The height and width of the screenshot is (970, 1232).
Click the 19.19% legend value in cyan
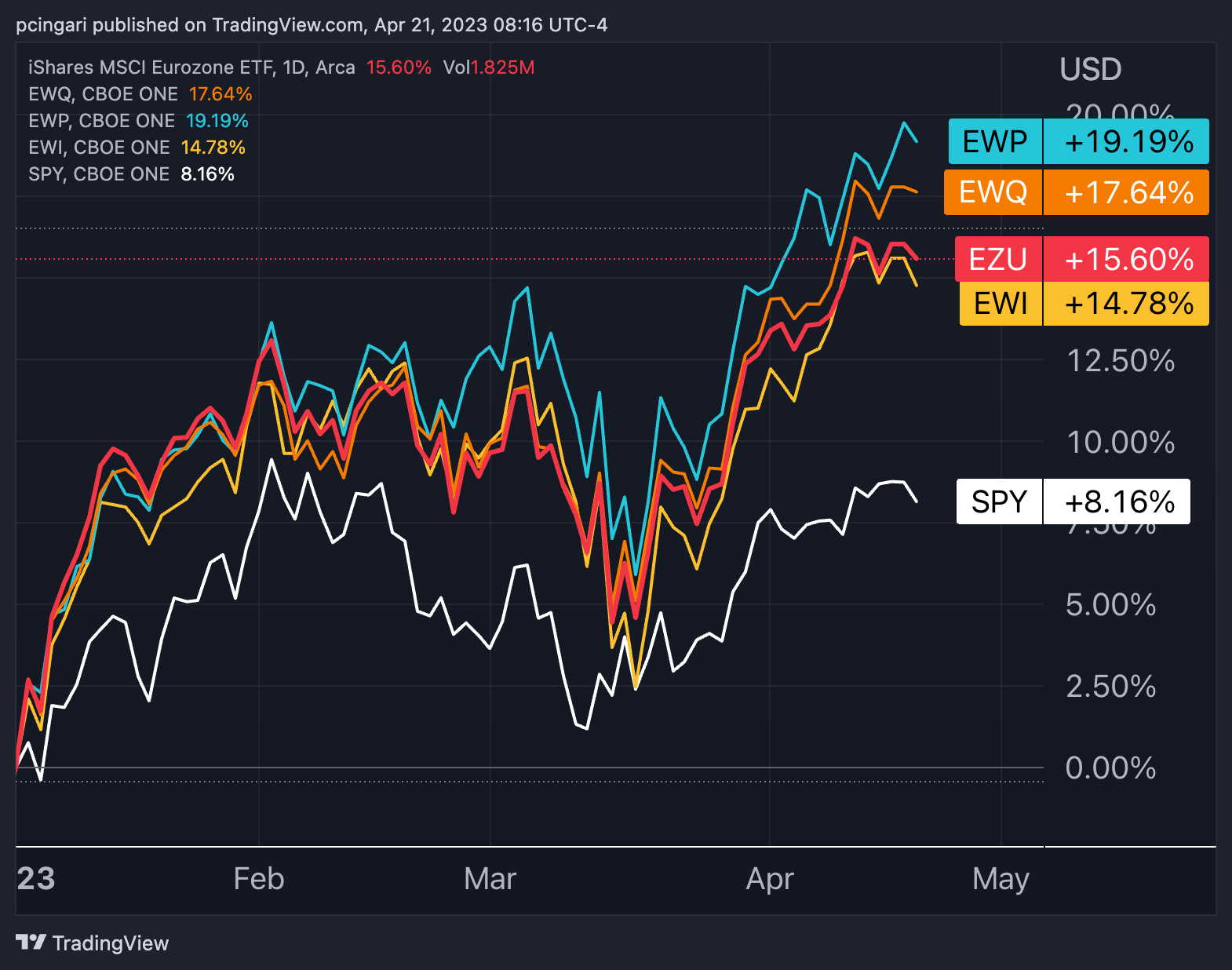[x=217, y=121]
